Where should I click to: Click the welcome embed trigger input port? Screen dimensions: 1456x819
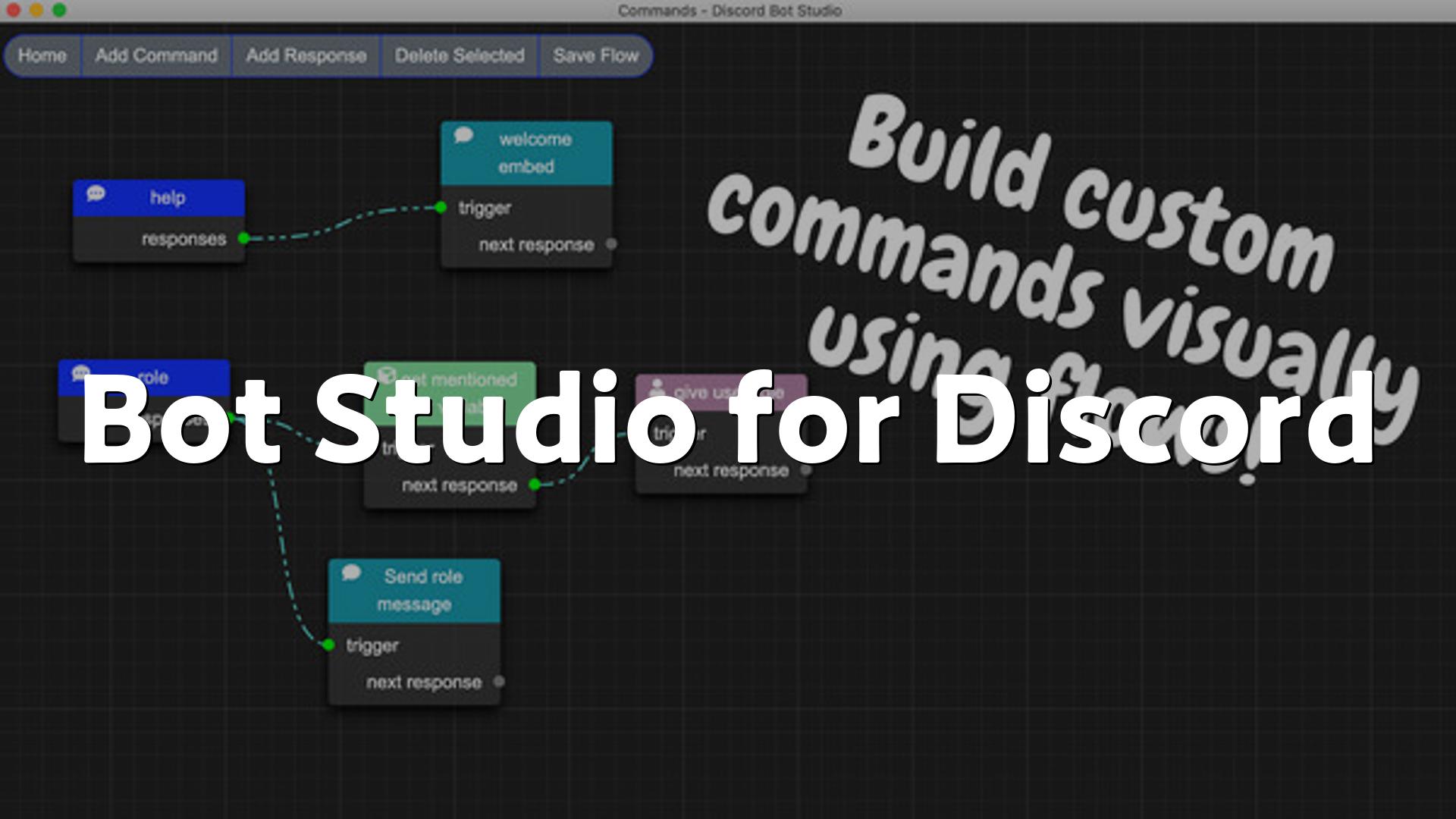point(441,207)
